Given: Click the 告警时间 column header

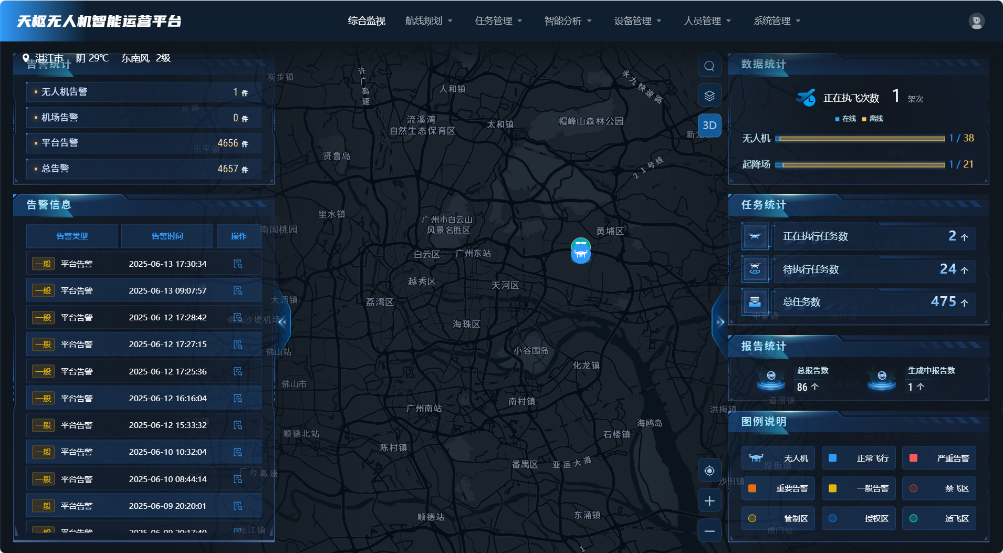Looking at the screenshot, I should pyautogui.click(x=166, y=236).
